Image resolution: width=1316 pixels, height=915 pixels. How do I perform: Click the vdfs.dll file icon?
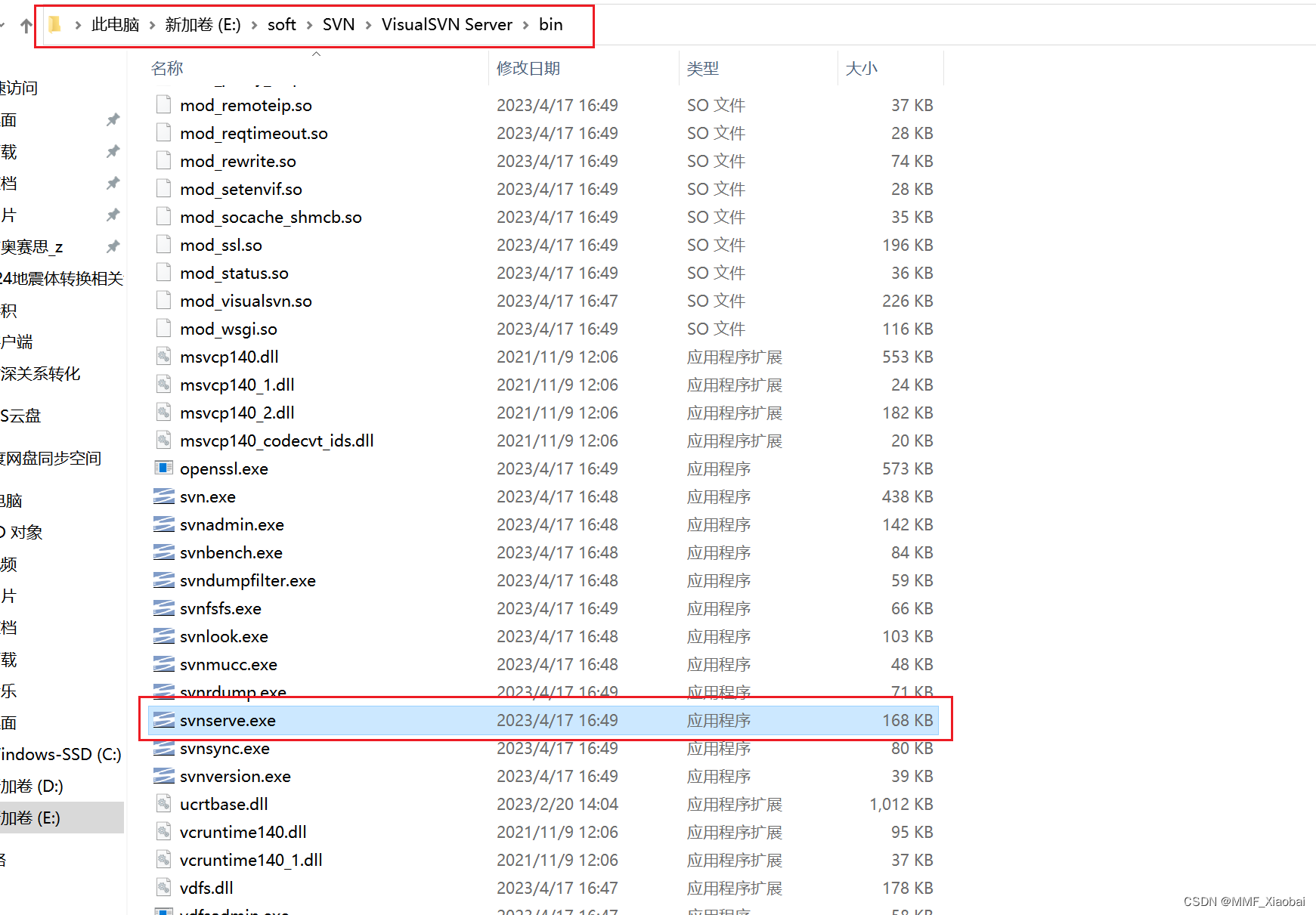164,888
